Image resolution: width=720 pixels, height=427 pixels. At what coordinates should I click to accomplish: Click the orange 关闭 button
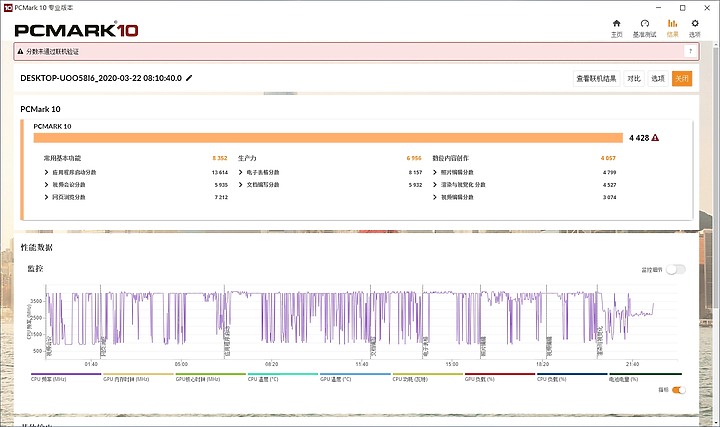pos(682,79)
